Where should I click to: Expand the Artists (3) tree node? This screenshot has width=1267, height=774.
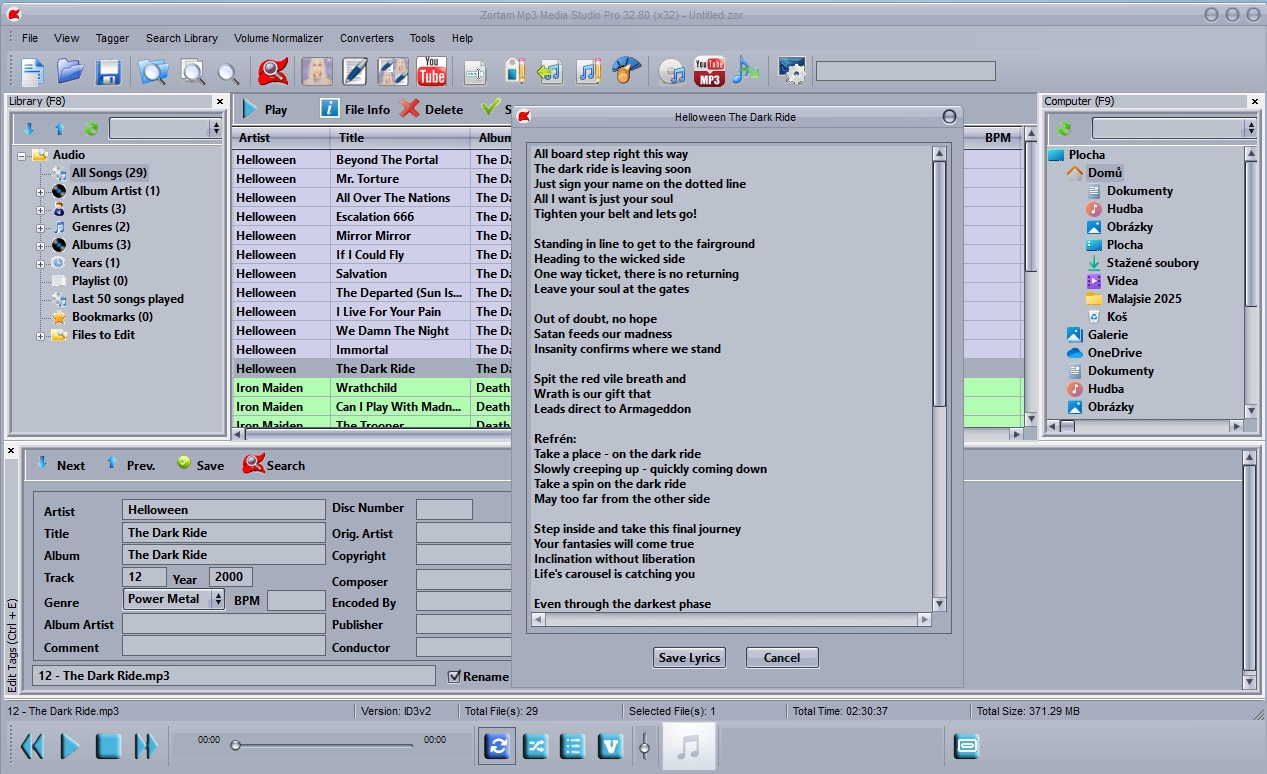[x=41, y=209]
